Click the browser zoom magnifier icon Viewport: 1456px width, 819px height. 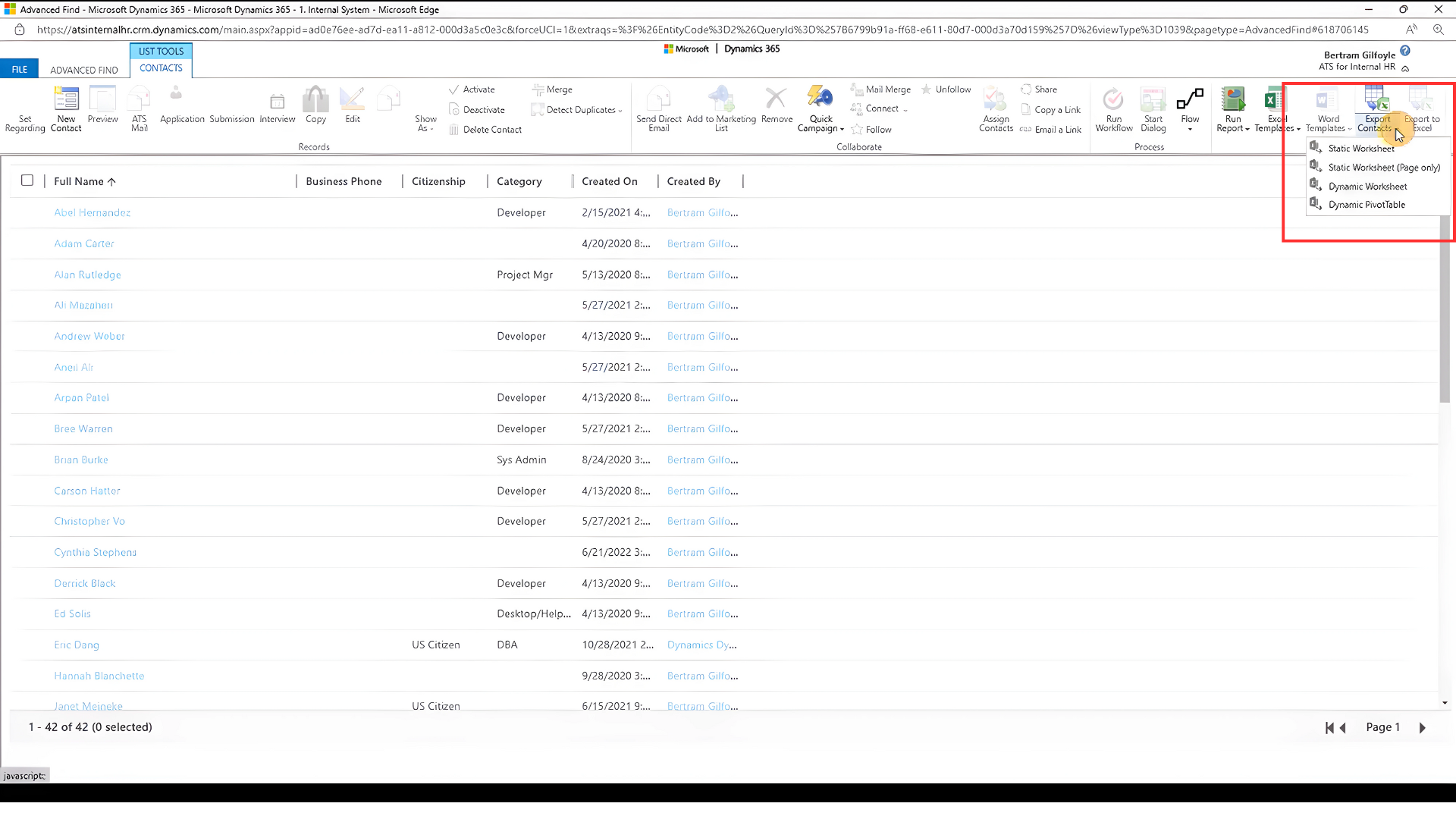coord(1438,30)
